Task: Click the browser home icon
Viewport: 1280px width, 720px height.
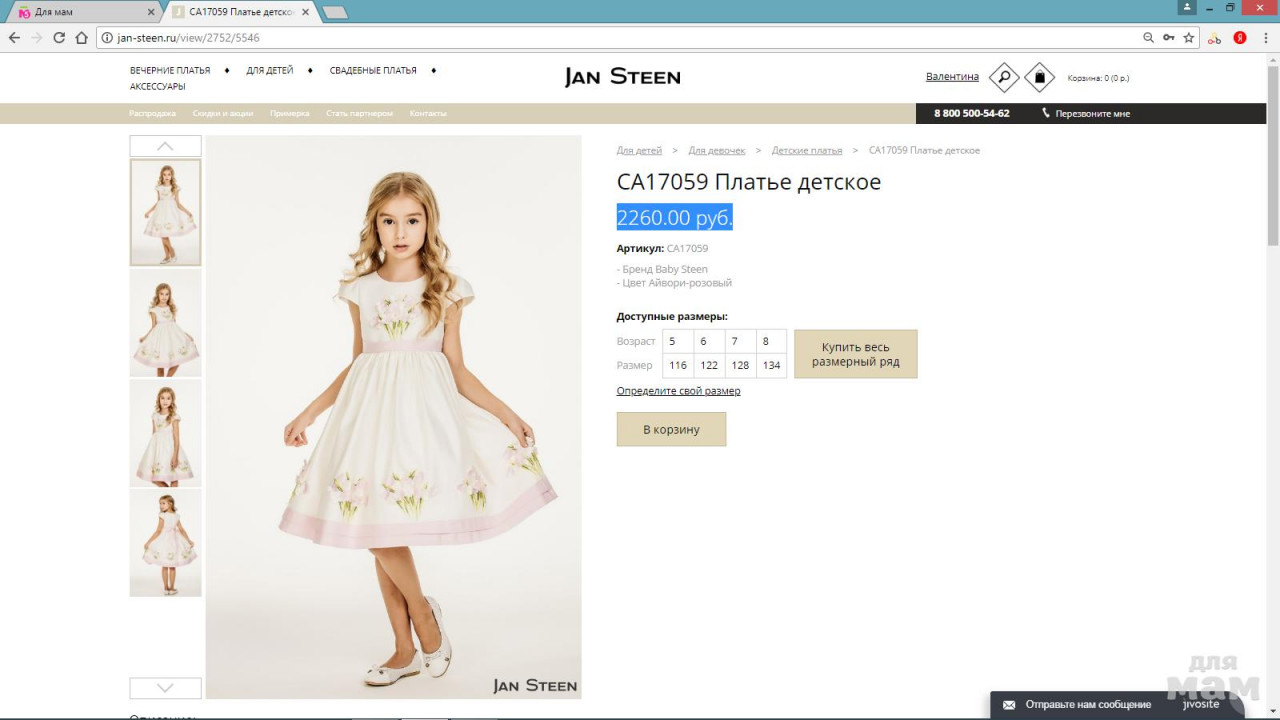Action: (82, 38)
